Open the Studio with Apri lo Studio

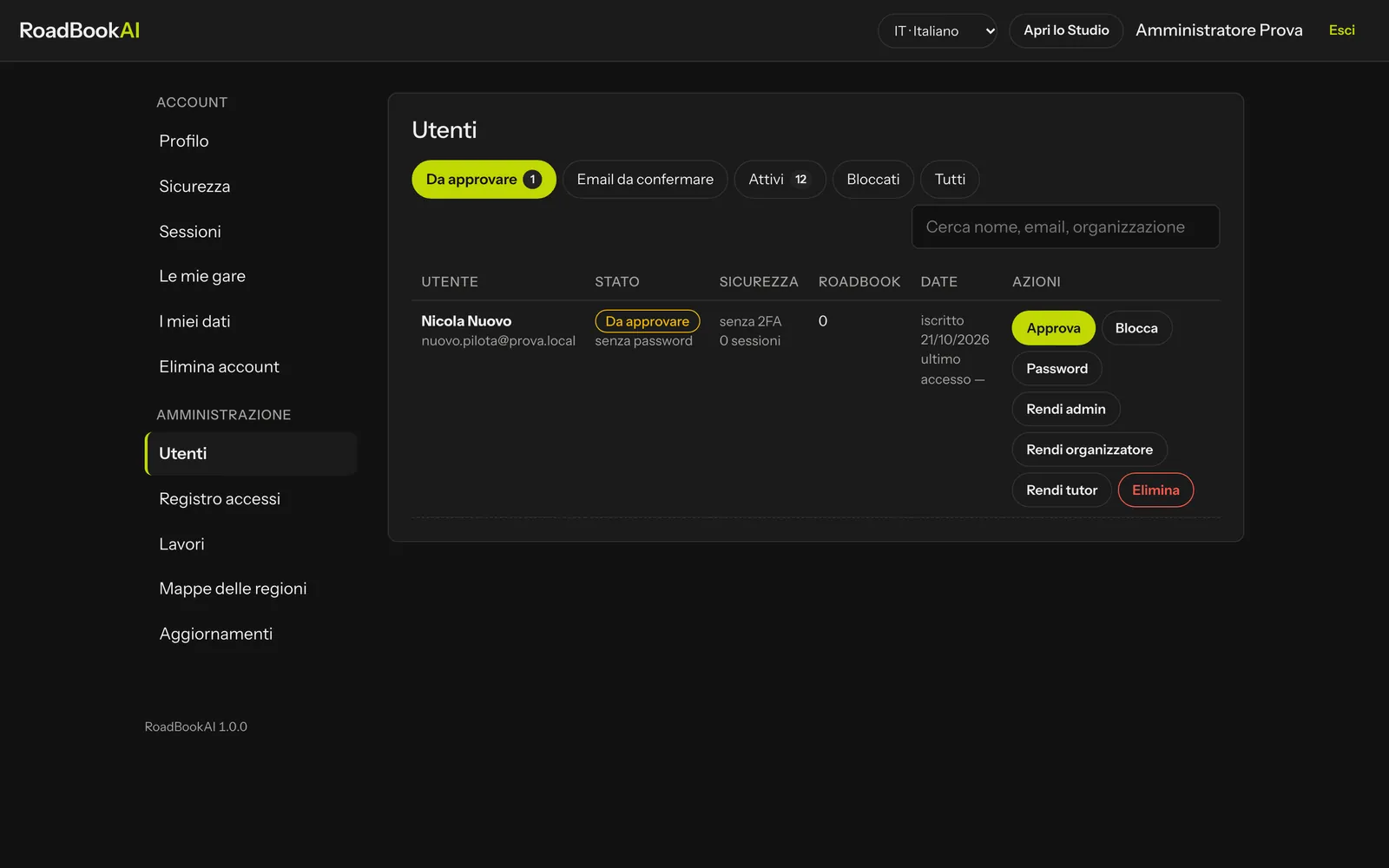(1066, 30)
